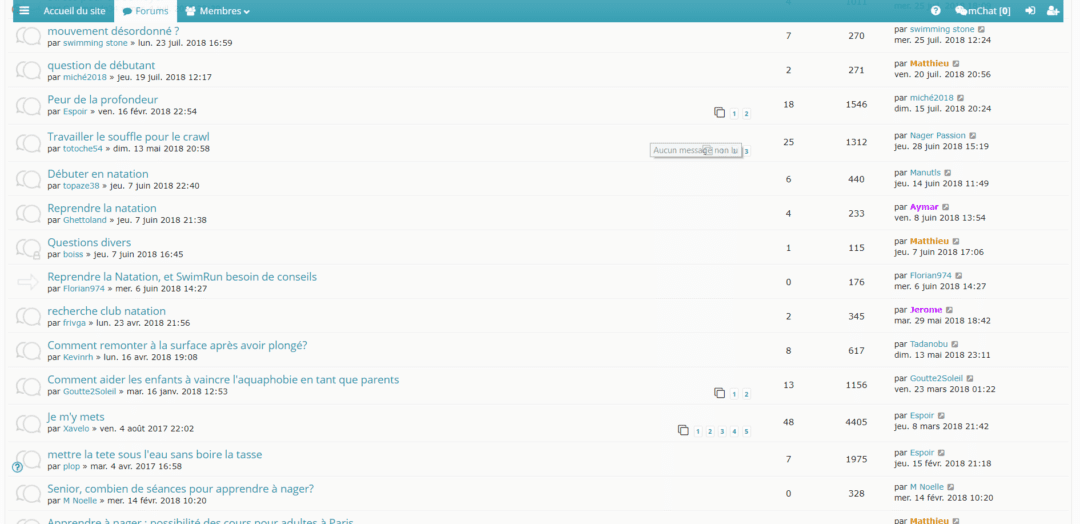View latest post icon beside Goutte2Soleil
1080x524 pixels.
(970, 379)
